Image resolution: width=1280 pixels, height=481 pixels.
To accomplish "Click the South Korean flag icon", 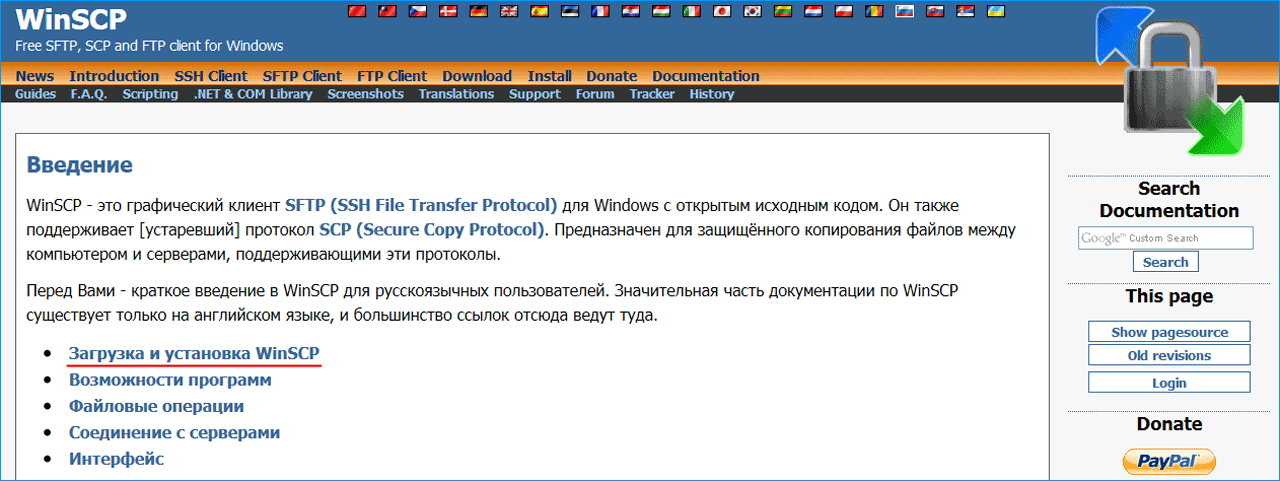I will coord(753,12).
